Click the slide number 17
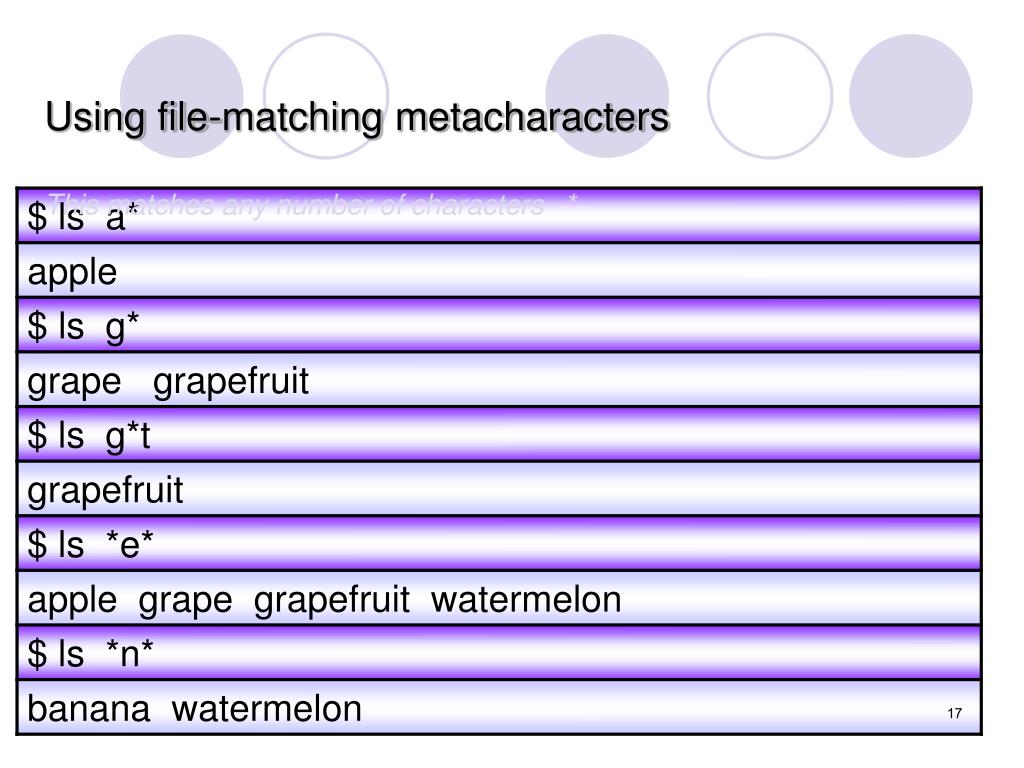1024x768 pixels. click(x=954, y=713)
